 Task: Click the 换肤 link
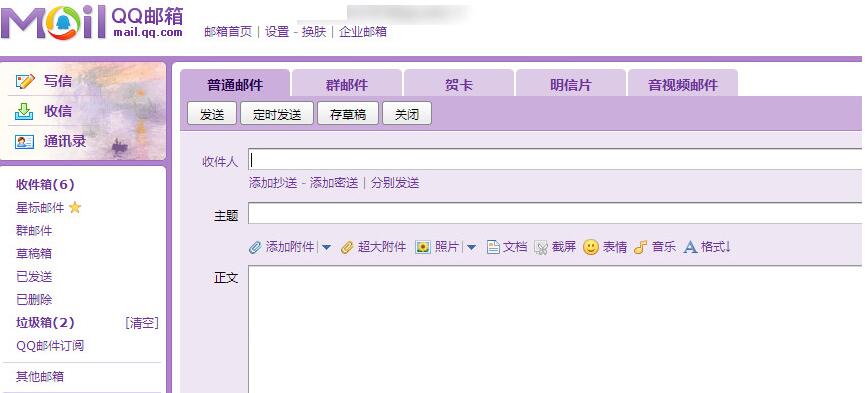[314, 31]
